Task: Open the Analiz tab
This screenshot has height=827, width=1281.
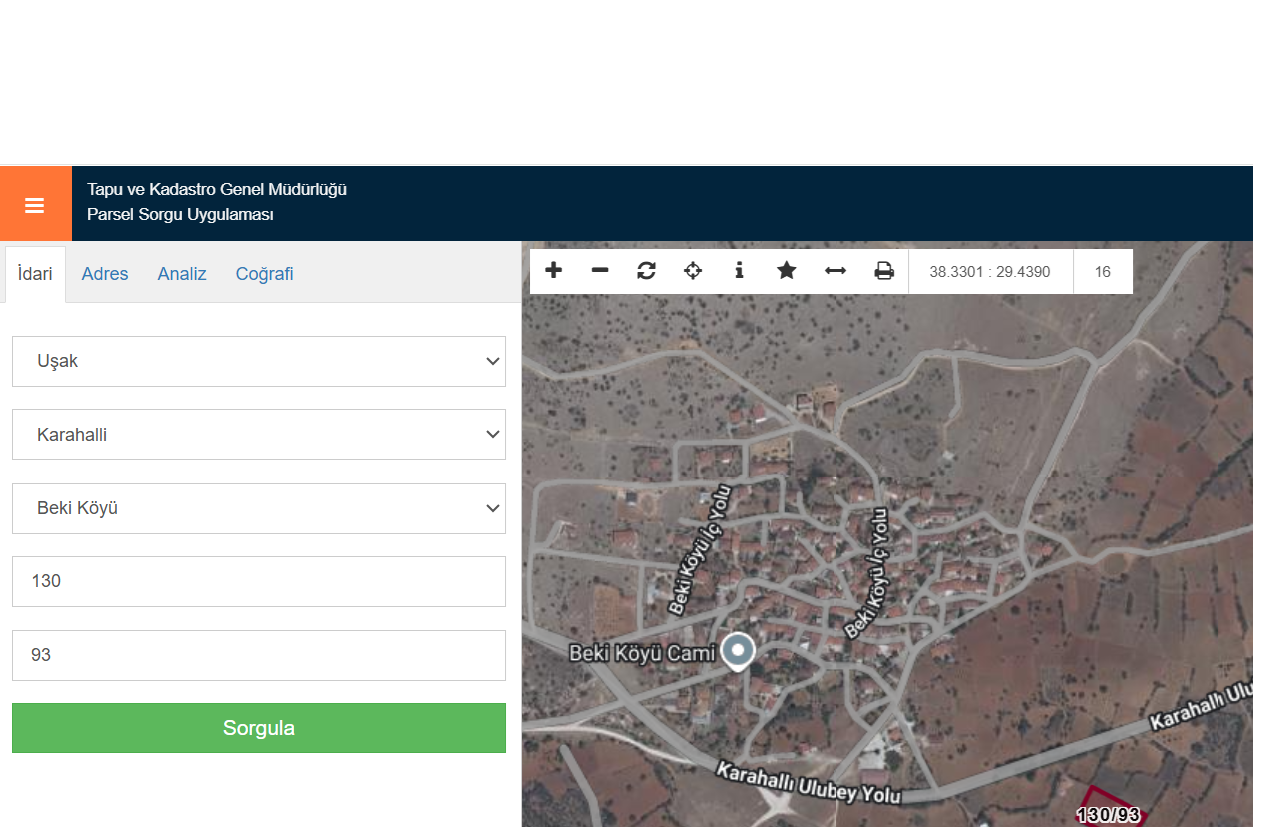Action: (x=182, y=274)
